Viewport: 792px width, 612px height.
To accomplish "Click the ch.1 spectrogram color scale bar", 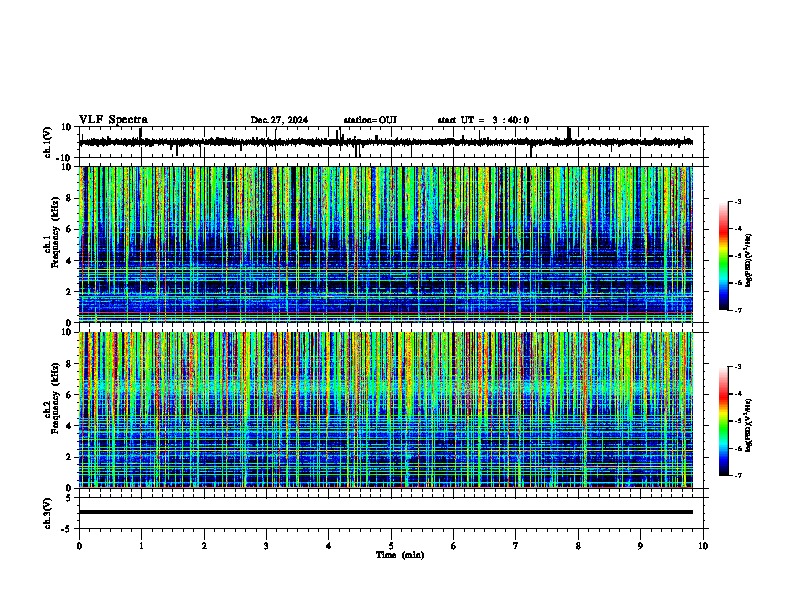I will pyautogui.click(x=724, y=256).
